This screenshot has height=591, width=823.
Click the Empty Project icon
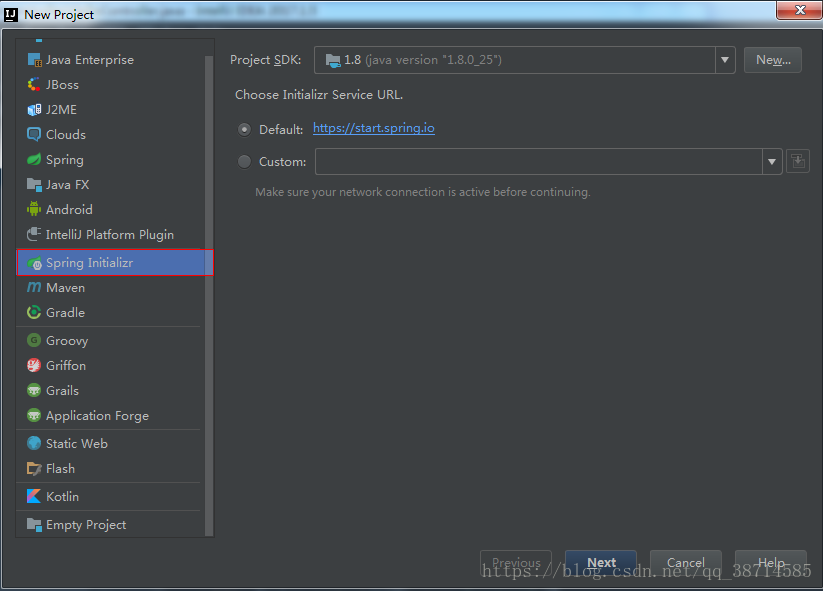click(34, 524)
